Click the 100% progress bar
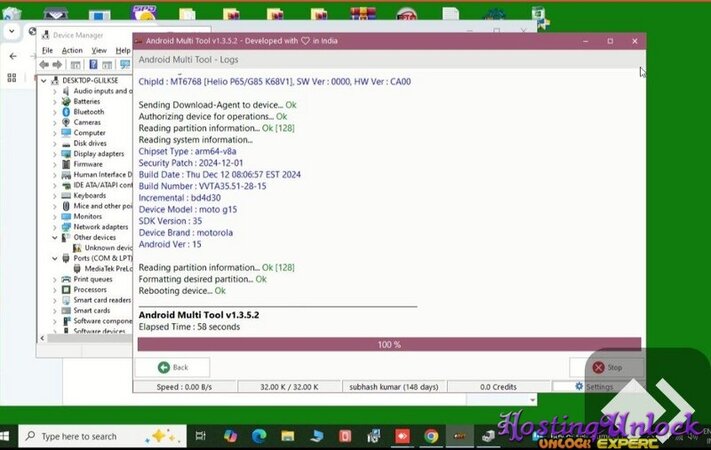The width and height of the screenshot is (711, 450). [x=388, y=344]
